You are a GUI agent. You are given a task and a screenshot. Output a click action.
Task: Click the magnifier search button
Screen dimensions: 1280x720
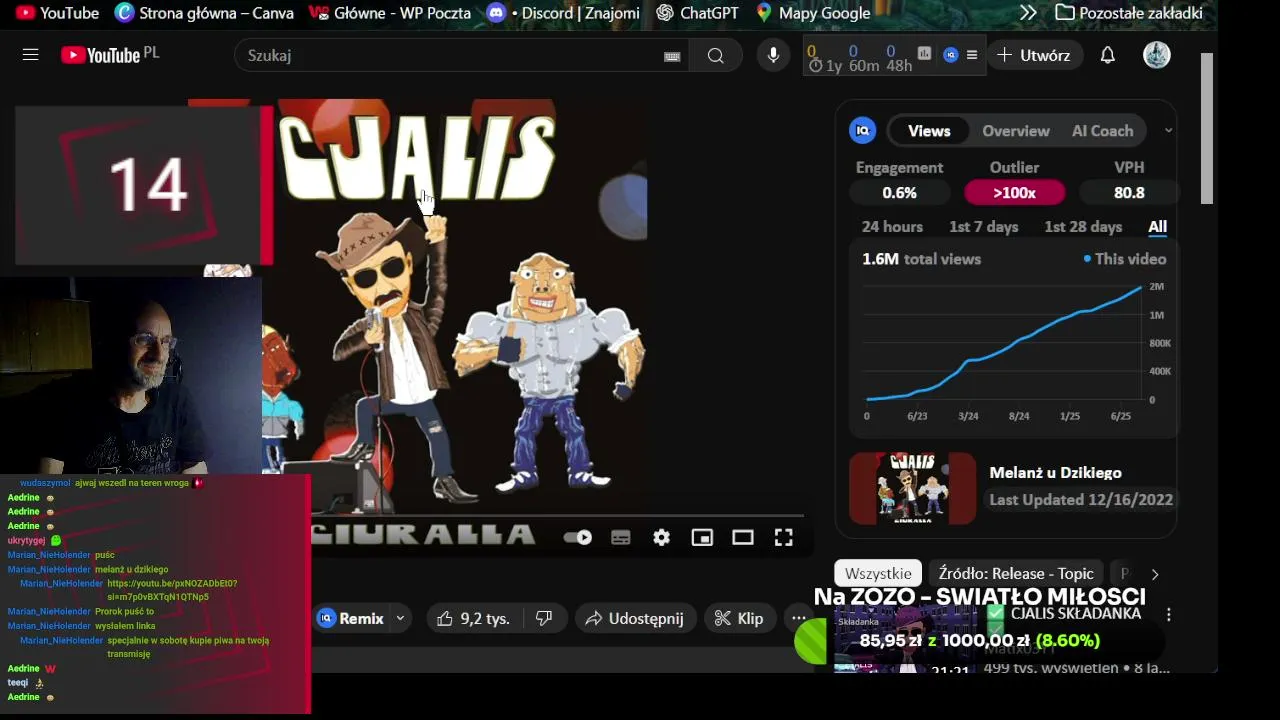715,56
